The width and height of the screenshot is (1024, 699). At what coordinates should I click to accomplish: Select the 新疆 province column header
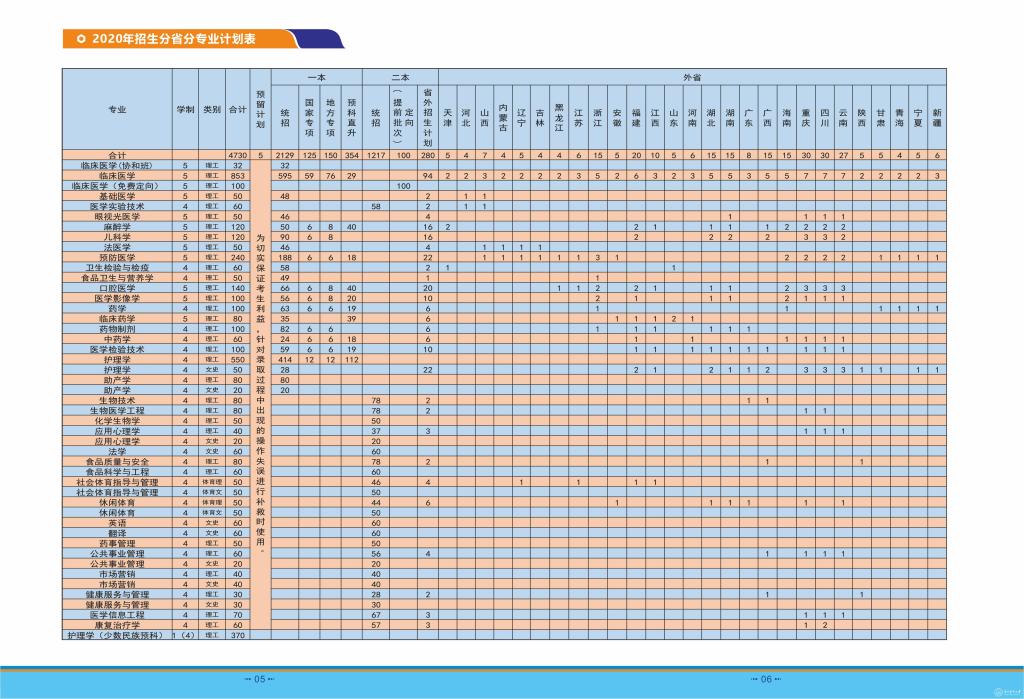pyautogui.click(x=936, y=116)
